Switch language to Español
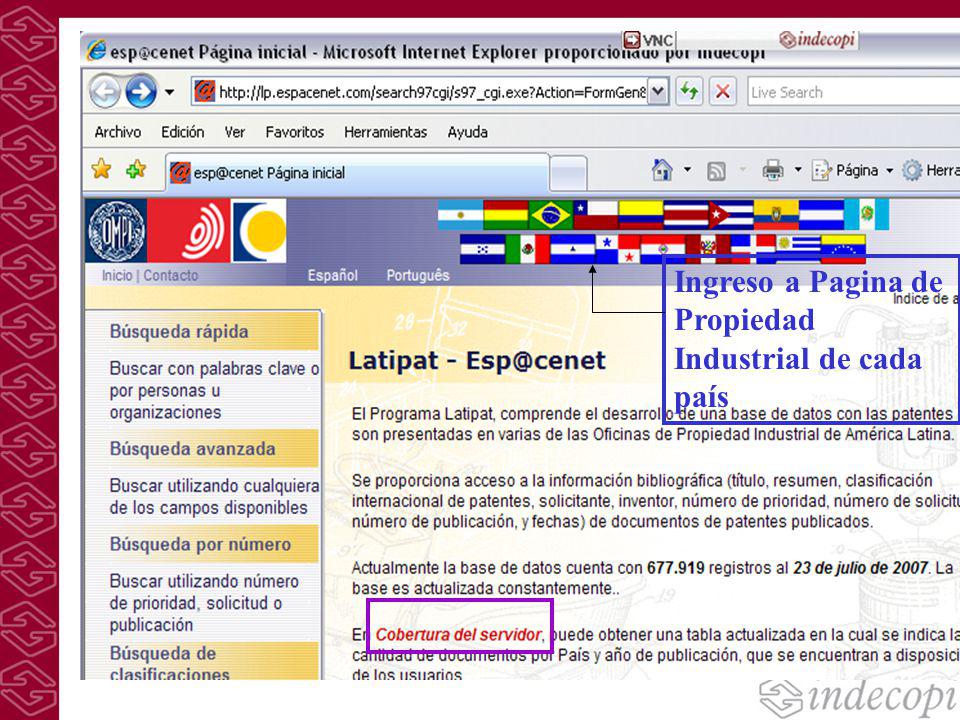 pos(332,276)
